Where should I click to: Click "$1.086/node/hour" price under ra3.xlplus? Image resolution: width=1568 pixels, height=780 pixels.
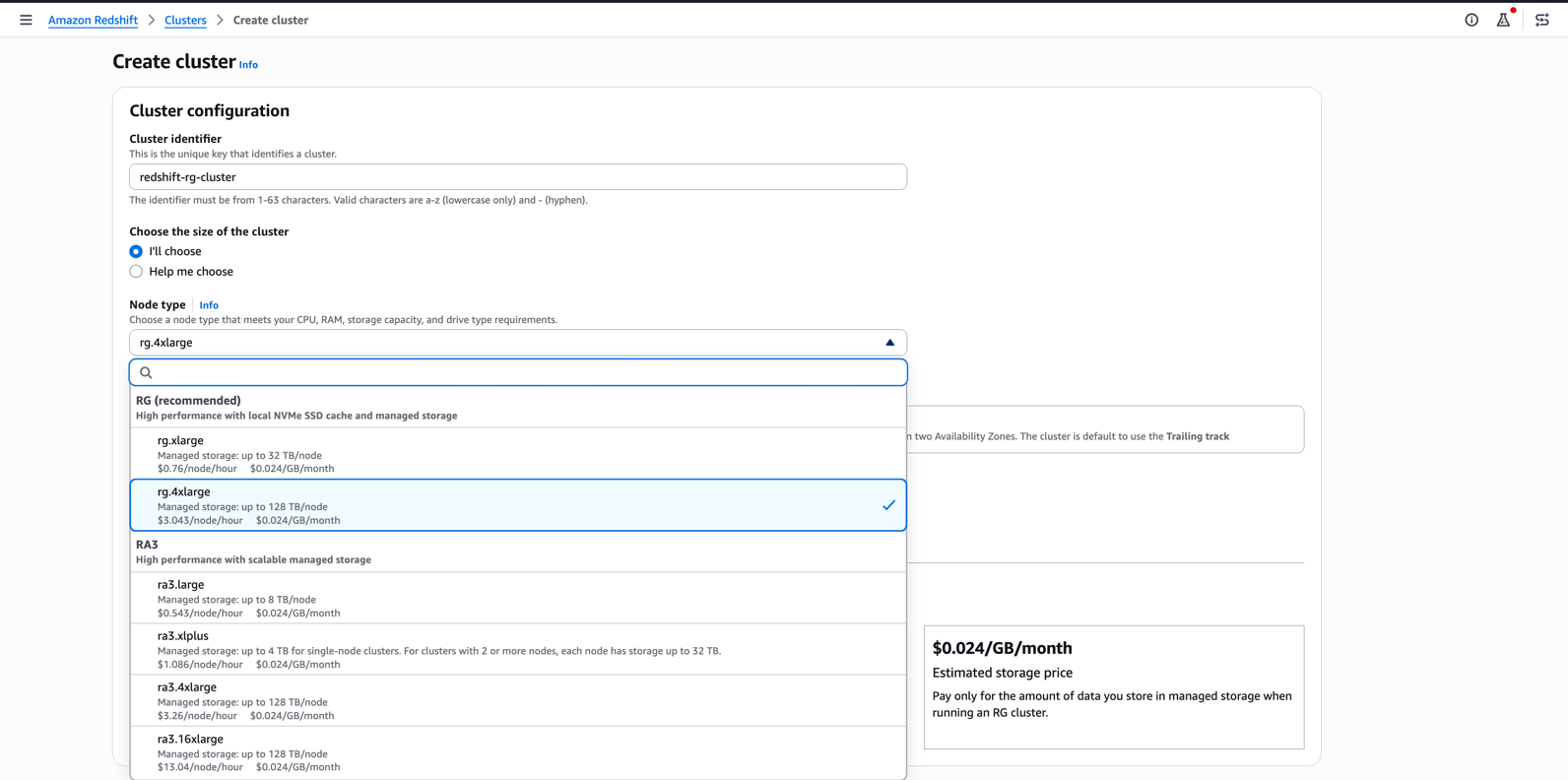point(200,665)
